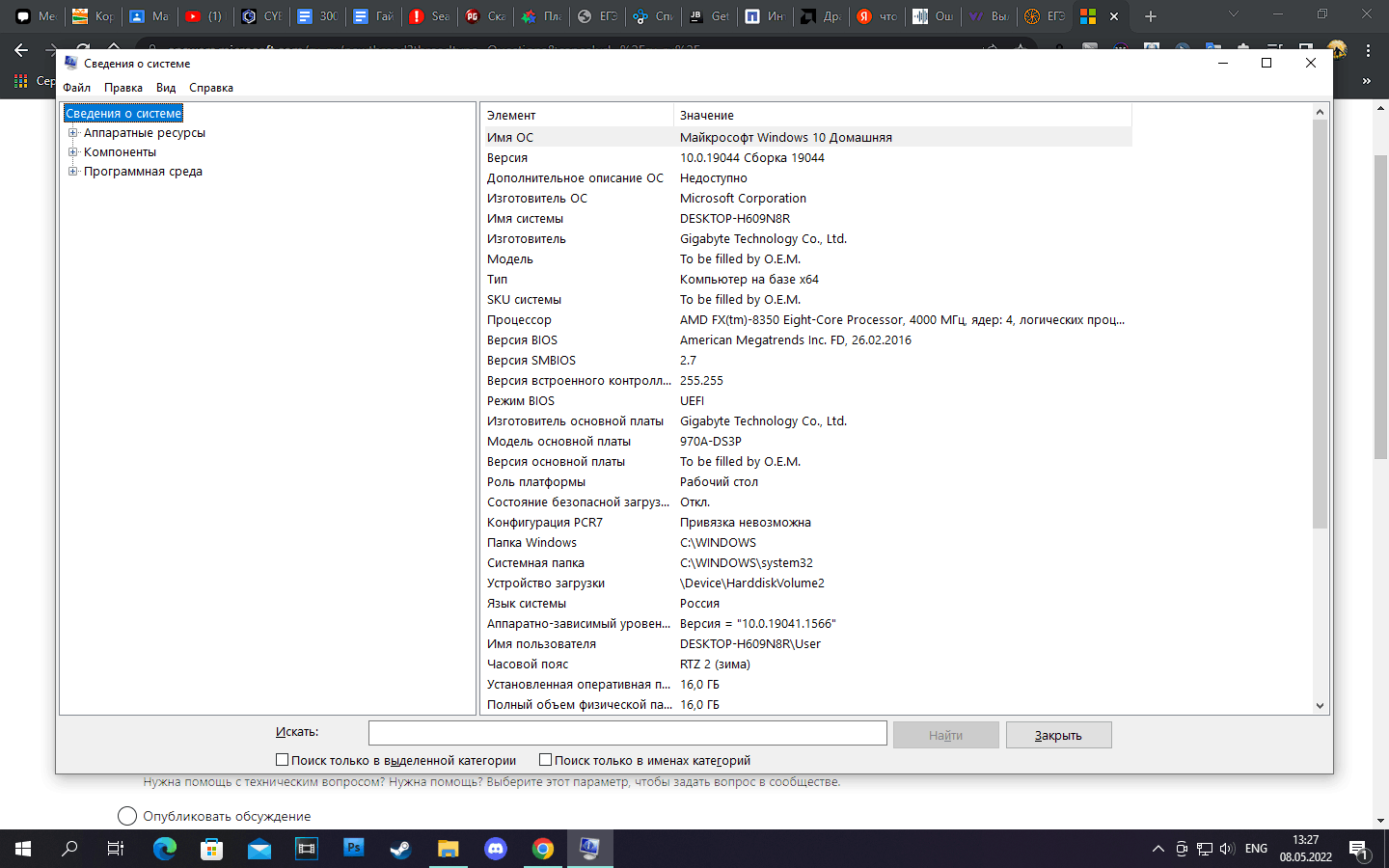Select the 'Конфигурация PCR7' row
This screenshot has width=1389, height=868.
pyautogui.click(x=806, y=522)
